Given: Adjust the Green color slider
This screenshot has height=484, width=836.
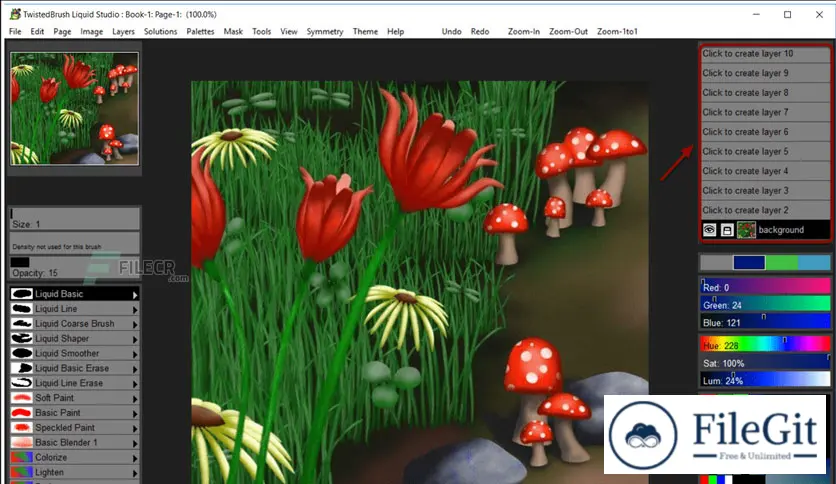Looking at the screenshot, I should [765, 304].
